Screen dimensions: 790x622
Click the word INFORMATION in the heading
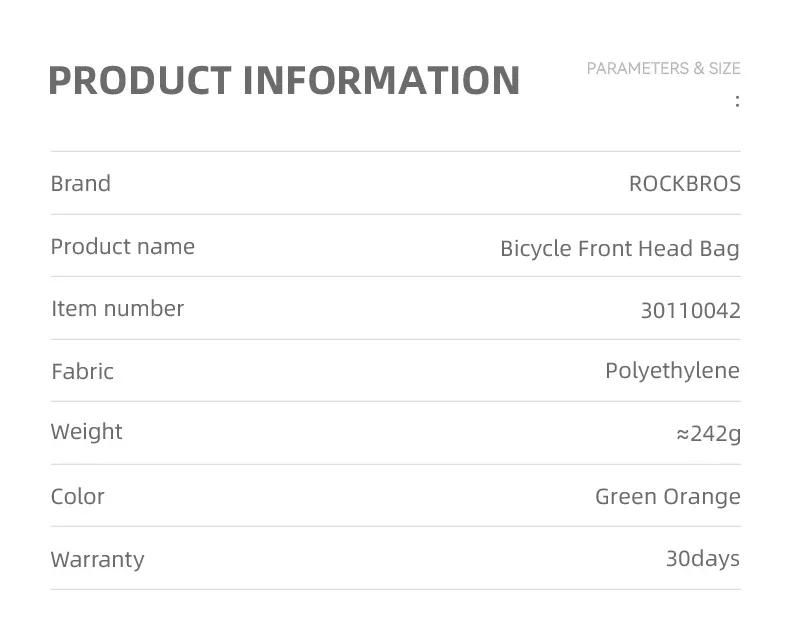click(382, 81)
